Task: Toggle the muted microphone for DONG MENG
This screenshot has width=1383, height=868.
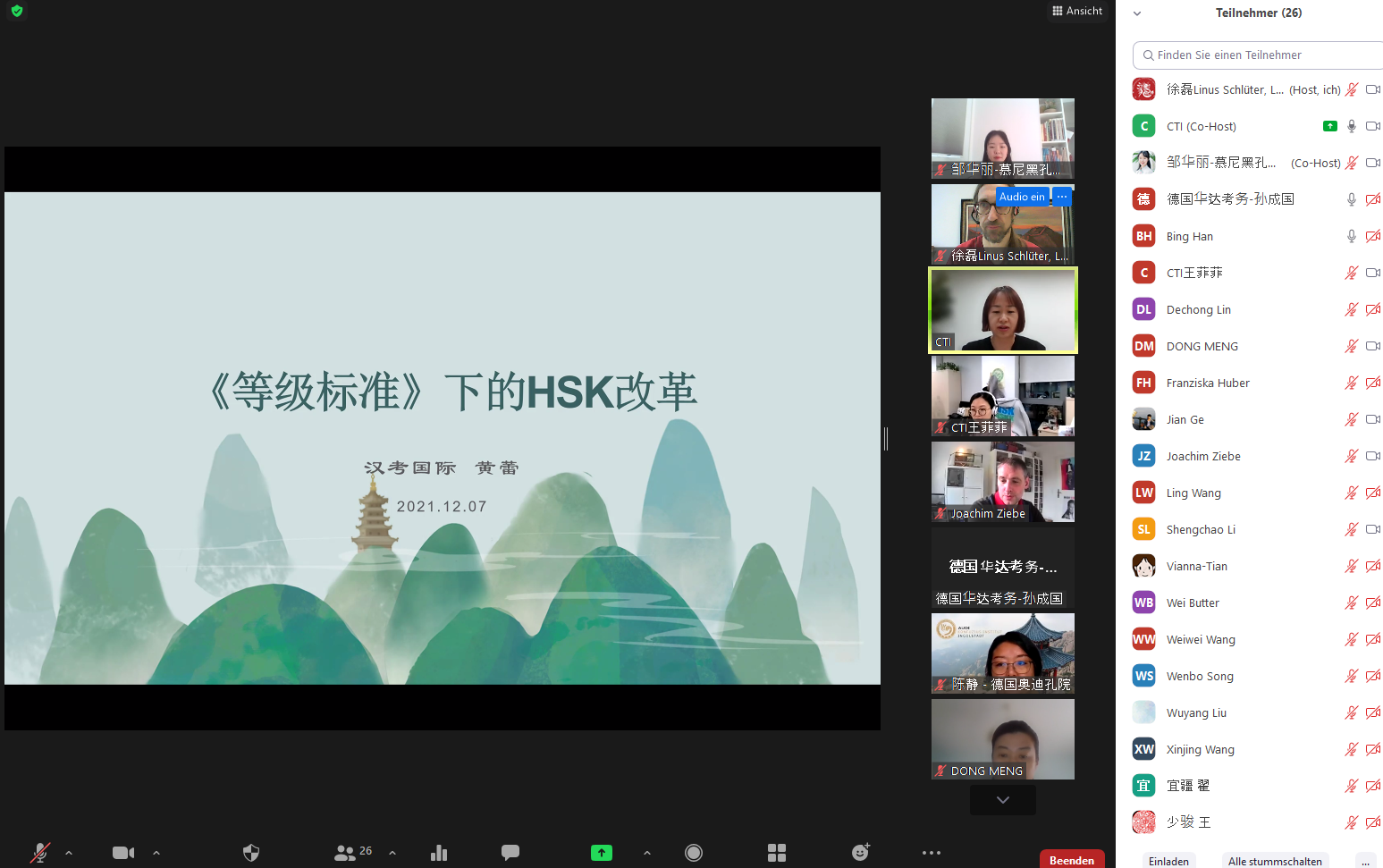Action: coord(1352,346)
